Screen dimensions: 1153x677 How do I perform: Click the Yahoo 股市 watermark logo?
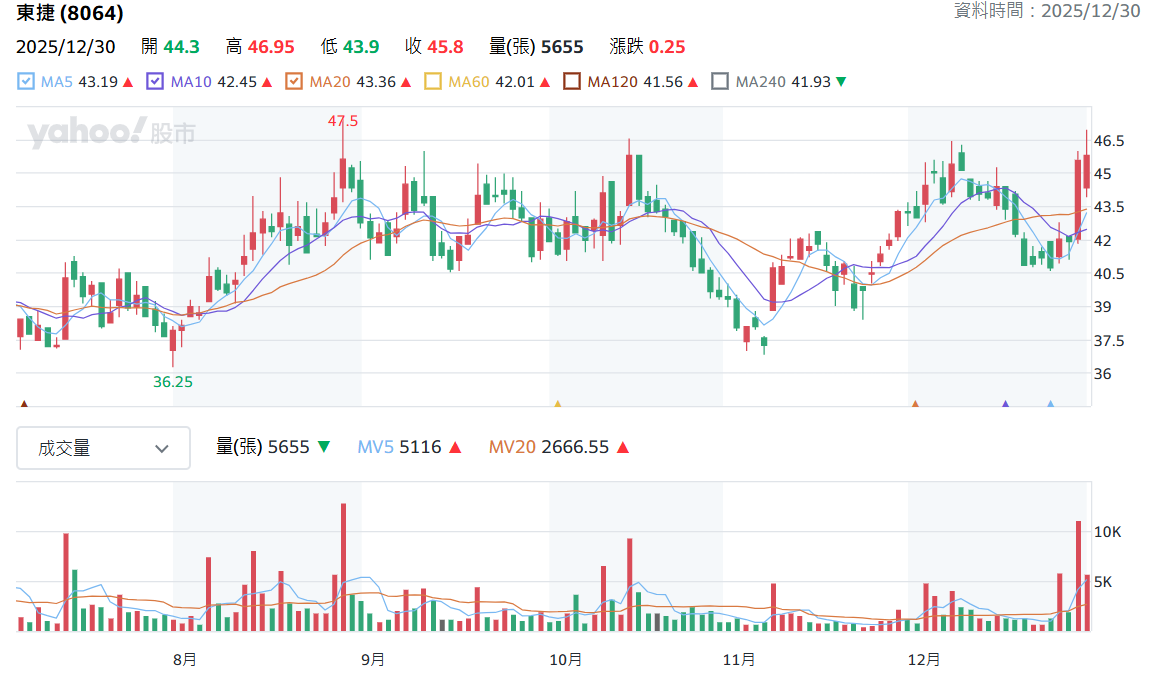click(x=112, y=132)
